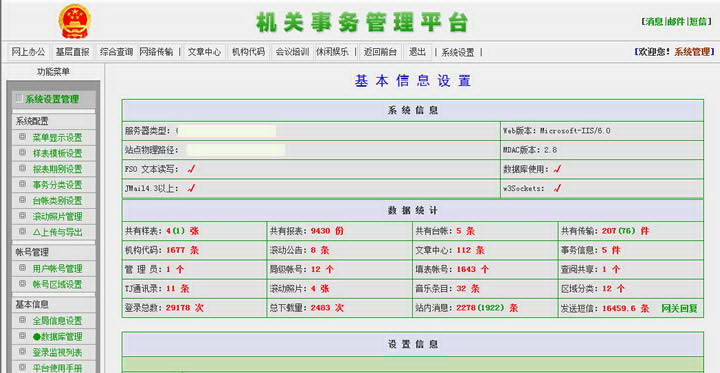Click the Web版本 Microsoft-IIS/6.0 text
Image resolution: width=720 pixels, height=373 pixels.
557,131
